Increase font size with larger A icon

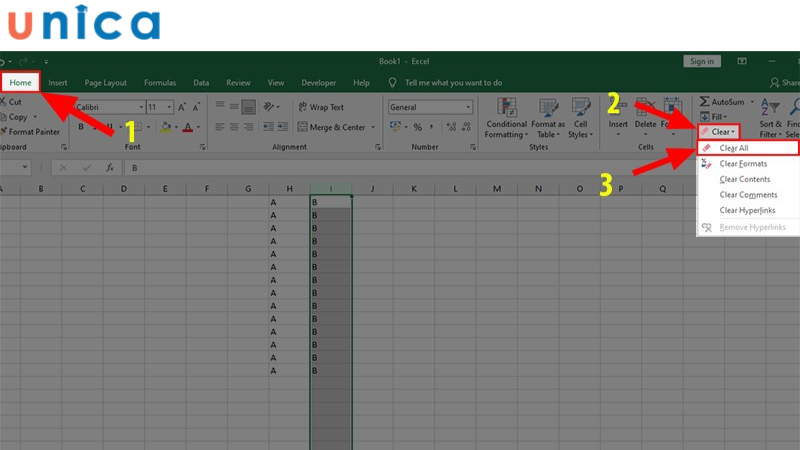pyautogui.click(x=182, y=107)
